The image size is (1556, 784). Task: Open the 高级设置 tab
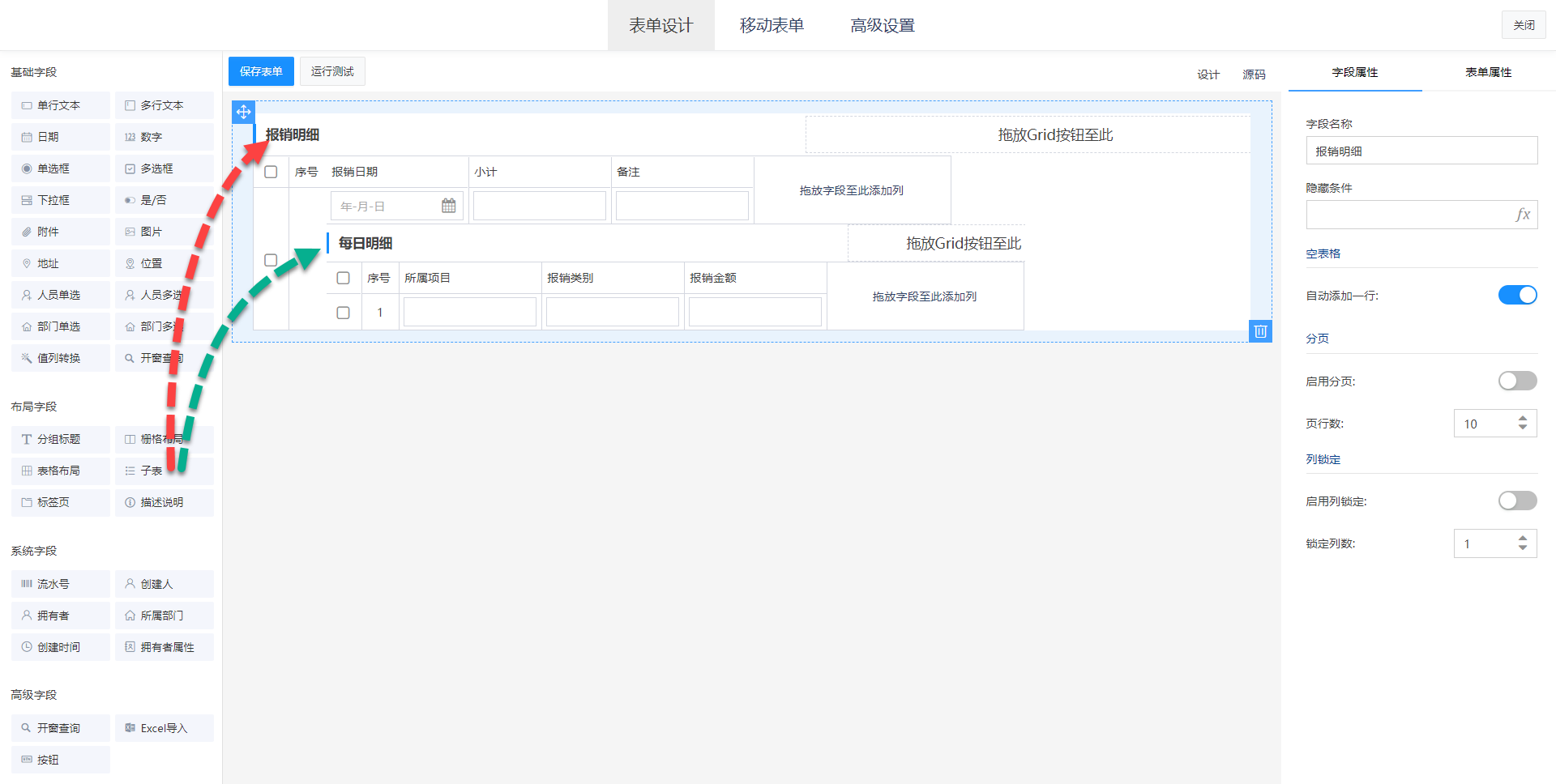(883, 25)
